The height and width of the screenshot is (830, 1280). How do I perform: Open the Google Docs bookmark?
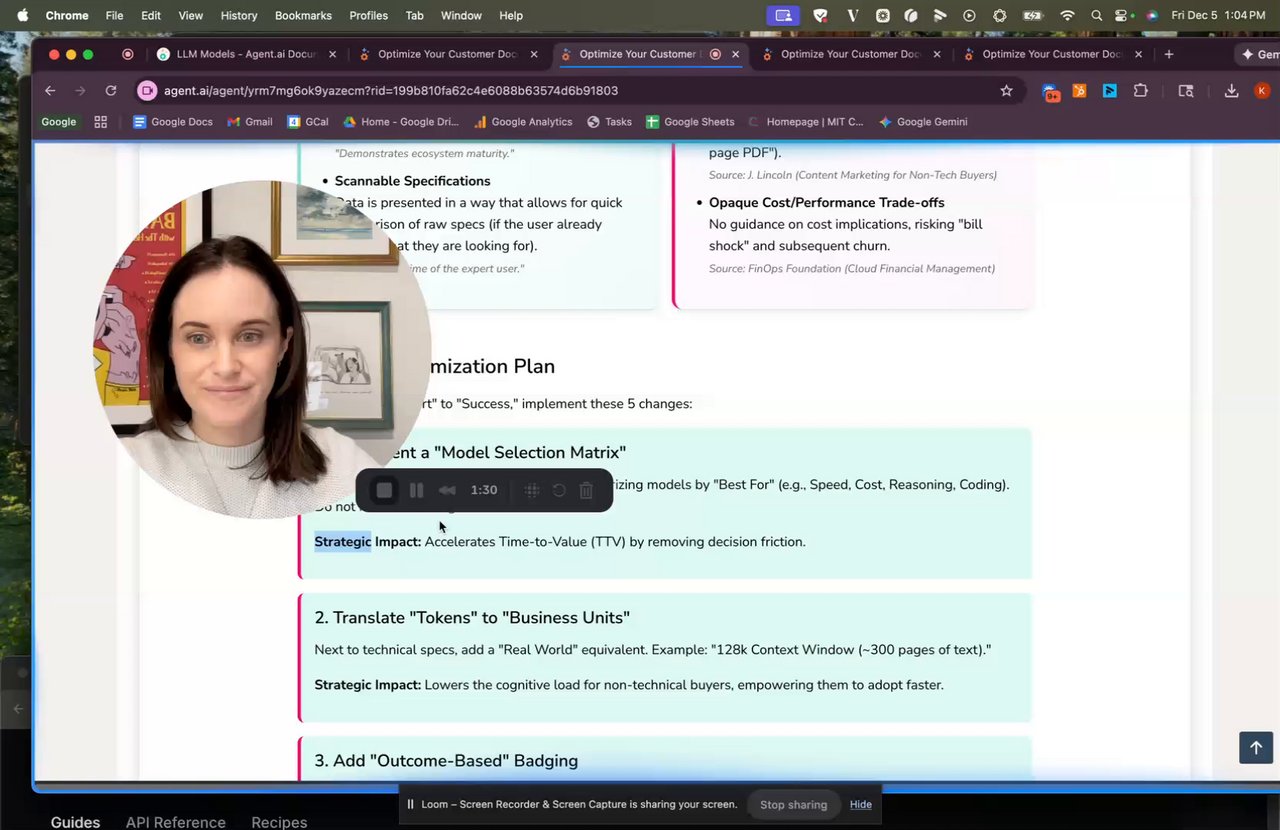173,122
